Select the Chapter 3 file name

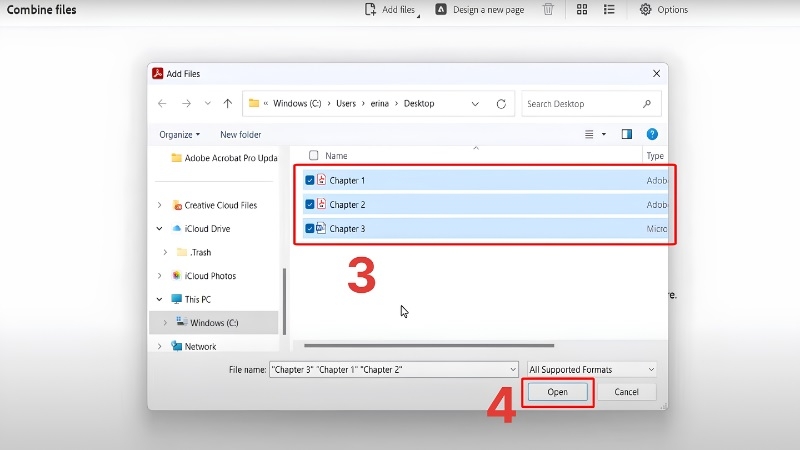coord(347,229)
